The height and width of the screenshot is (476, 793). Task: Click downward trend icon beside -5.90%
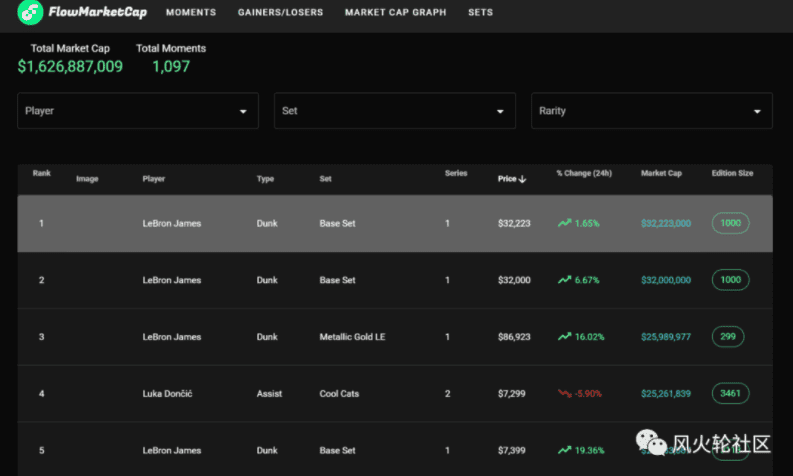coord(564,393)
